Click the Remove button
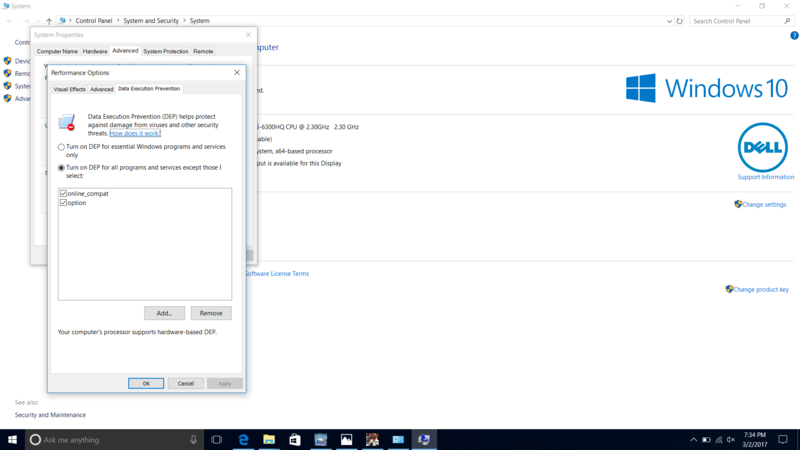This screenshot has height=450, width=800. [211, 313]
